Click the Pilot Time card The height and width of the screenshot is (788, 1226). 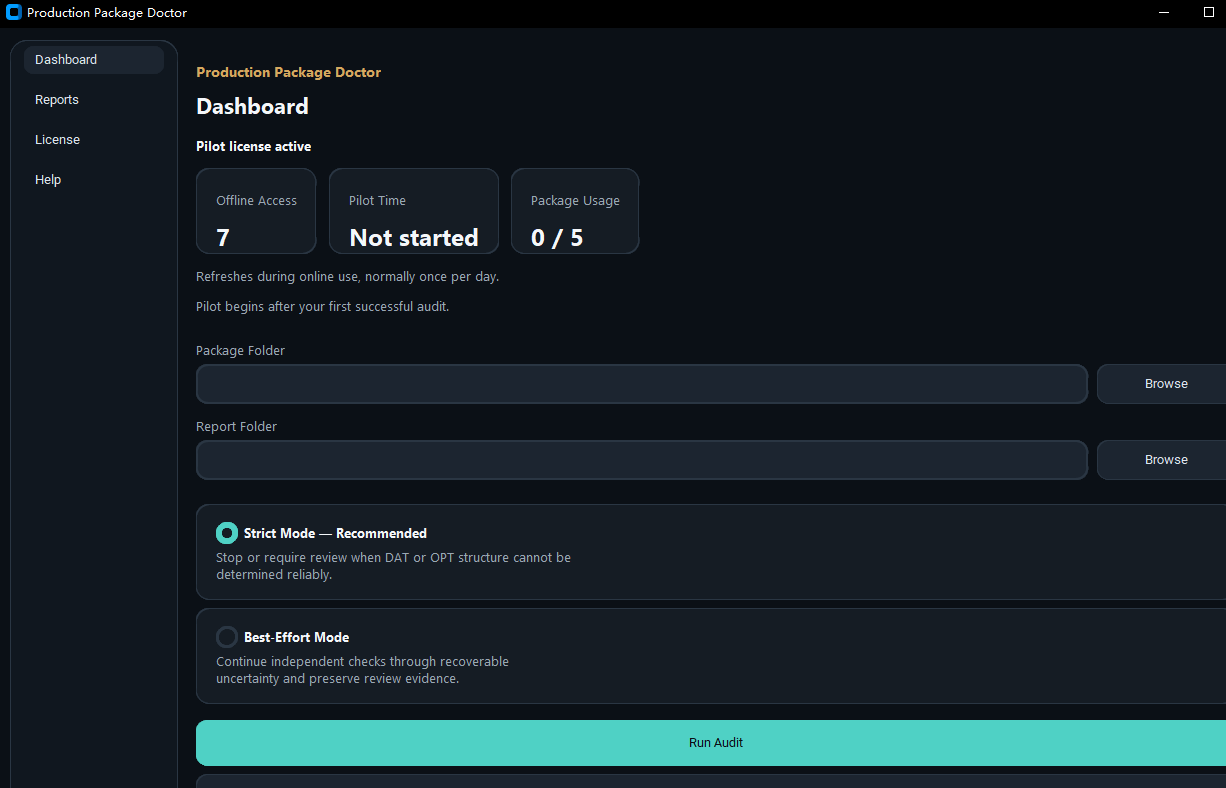click(414, 211)
